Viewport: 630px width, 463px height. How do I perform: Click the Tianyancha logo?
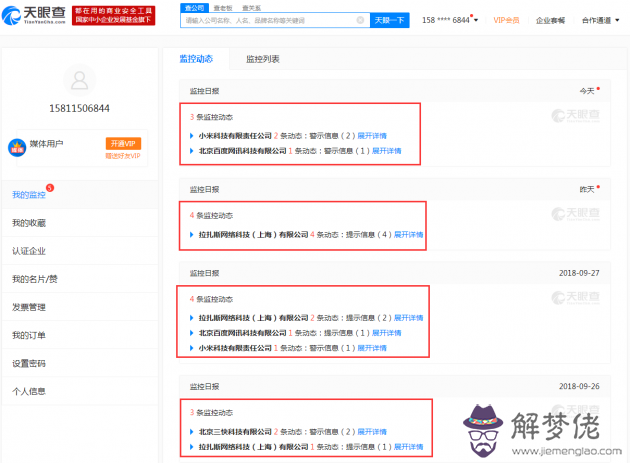pyautogui.click(x=34, y=15)
